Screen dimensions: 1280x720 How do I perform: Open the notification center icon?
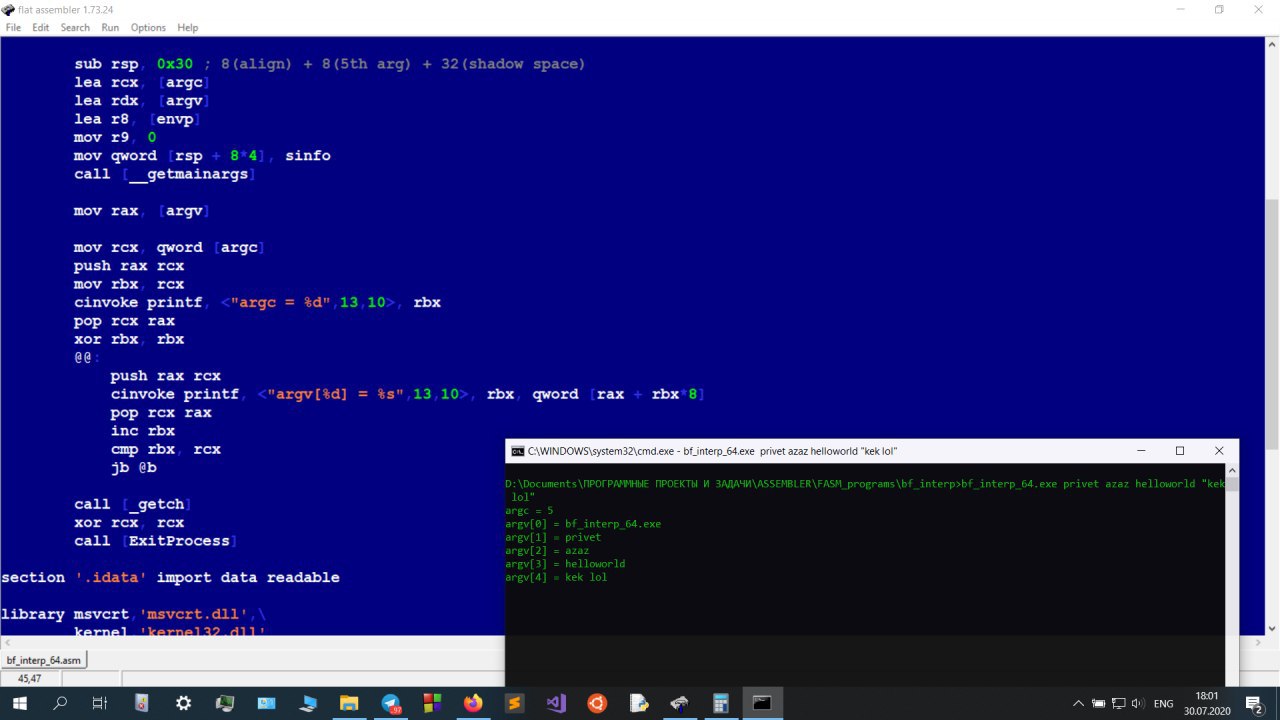(x=1254, y=704)
